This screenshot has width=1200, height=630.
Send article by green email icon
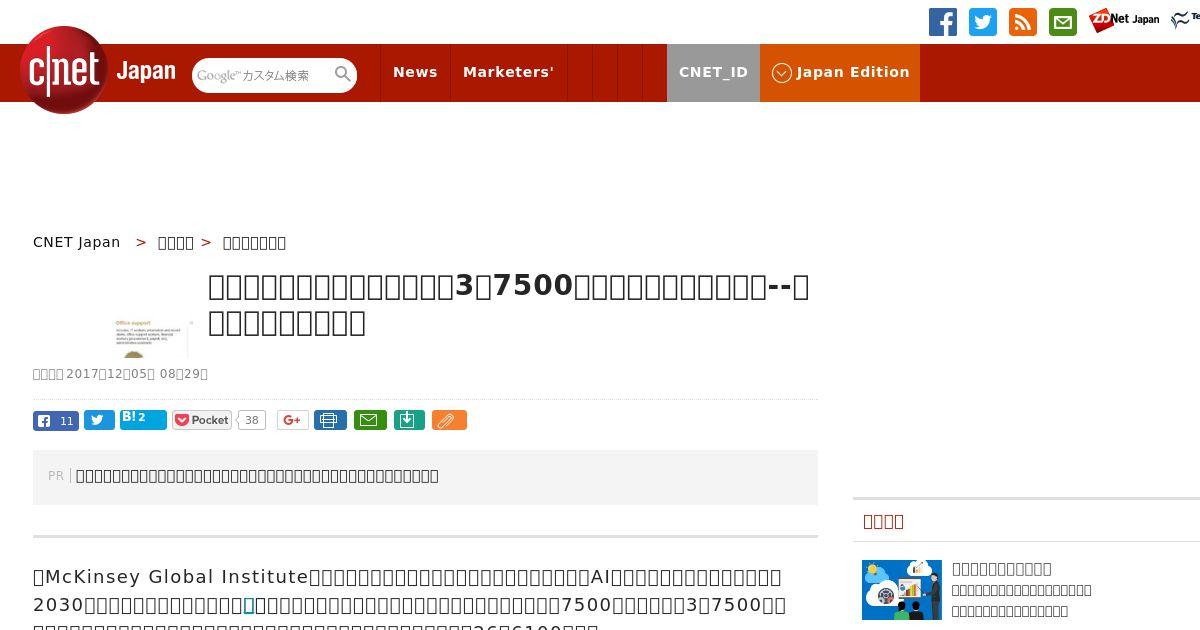[370, 420]
